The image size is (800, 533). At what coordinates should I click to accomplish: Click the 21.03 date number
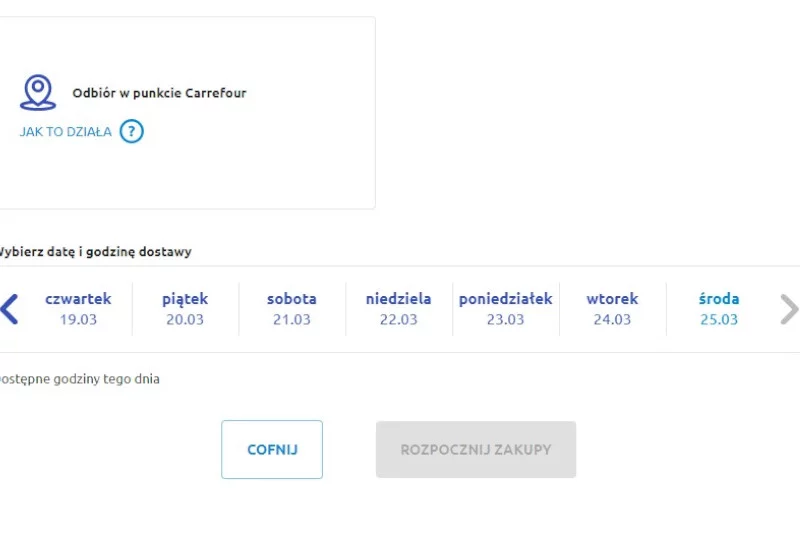pyautogui.click(x=292, y=319)
